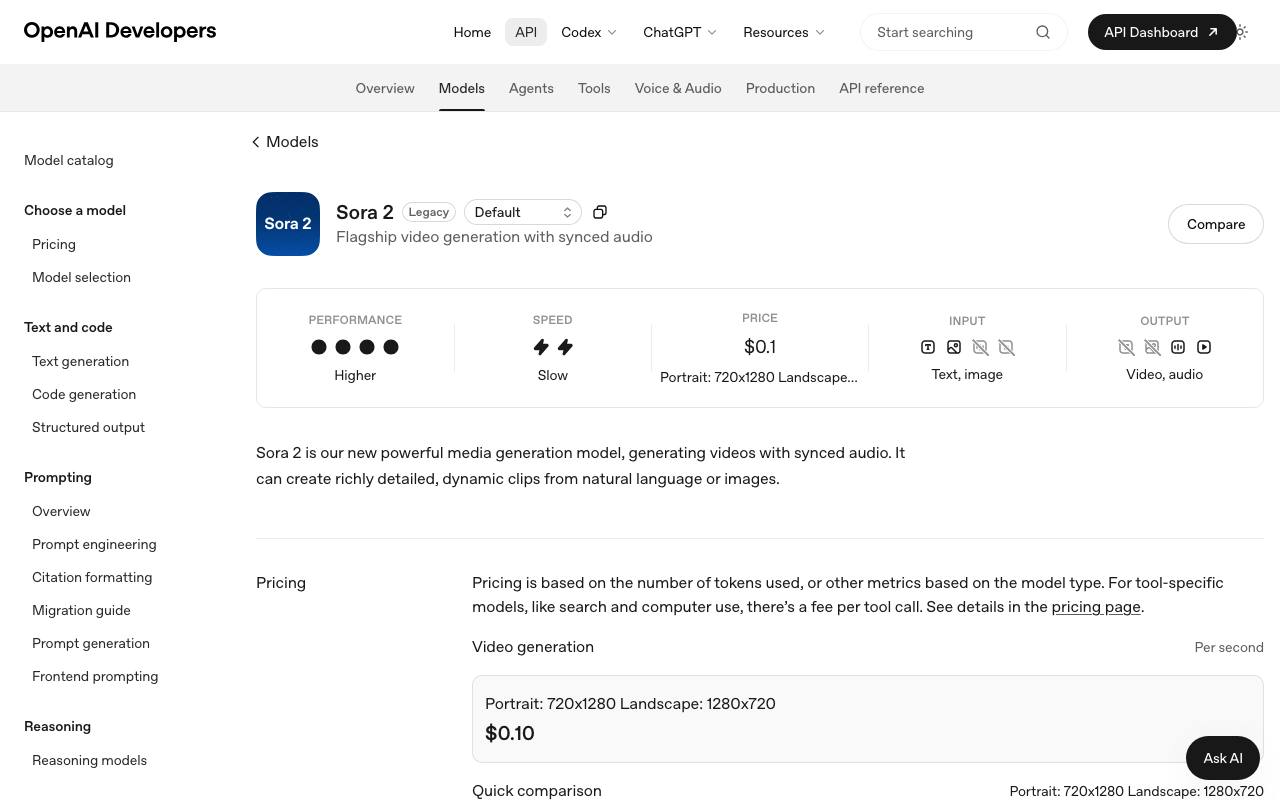This screenshot has height=800, width=1280.
Task: Click the Compare button
Action: 1216,224
